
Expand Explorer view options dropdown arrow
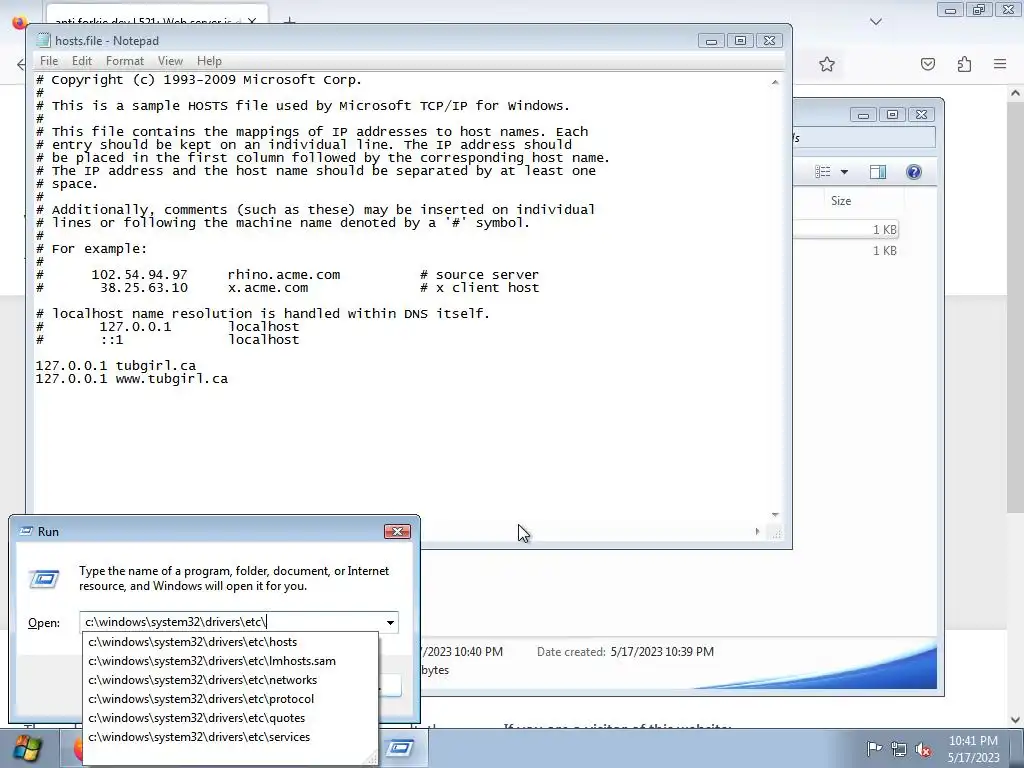tap(844, 172)
